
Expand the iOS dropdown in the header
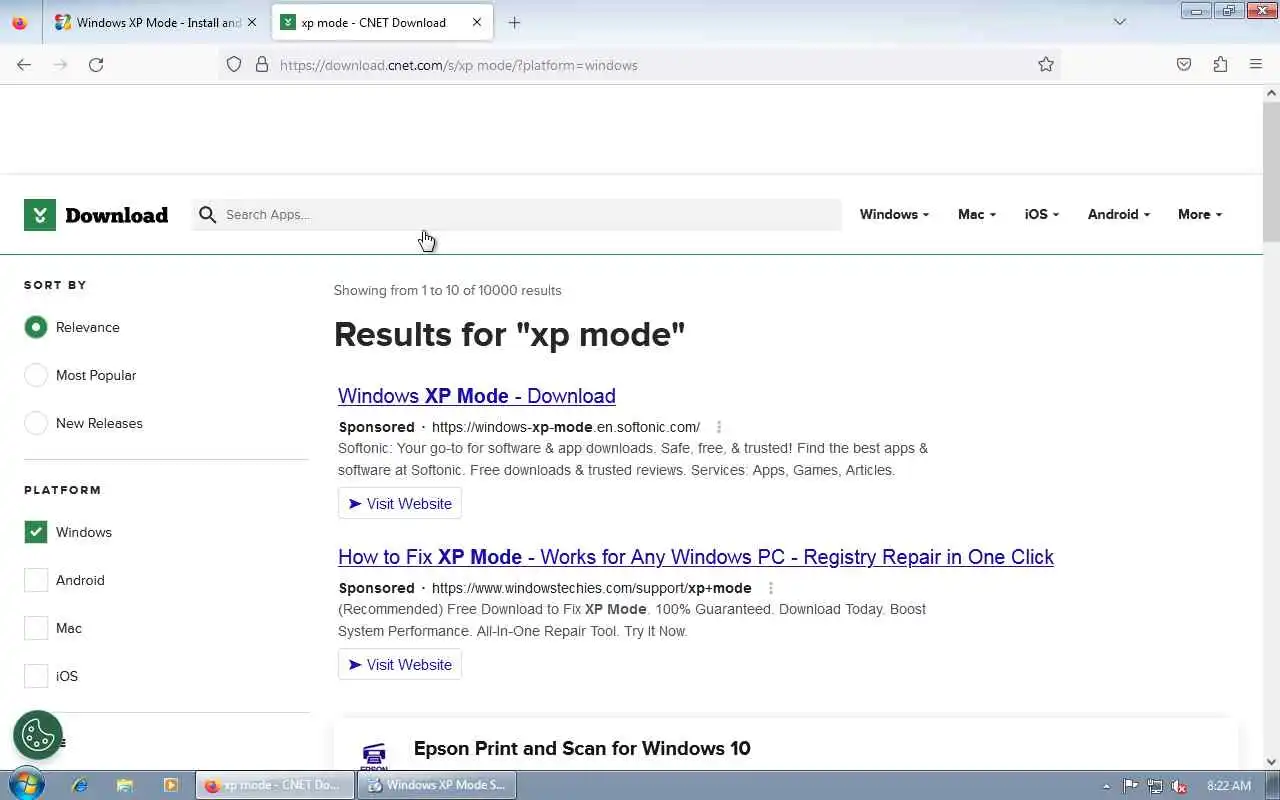[1041, 214]
